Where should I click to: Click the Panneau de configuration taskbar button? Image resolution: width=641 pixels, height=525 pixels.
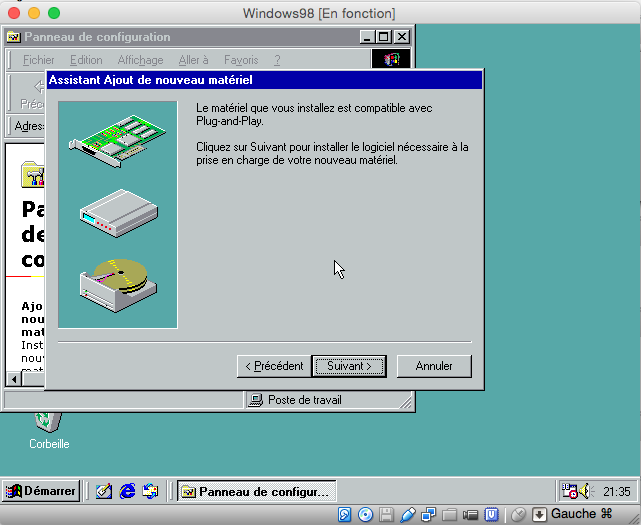coord(257,491)
